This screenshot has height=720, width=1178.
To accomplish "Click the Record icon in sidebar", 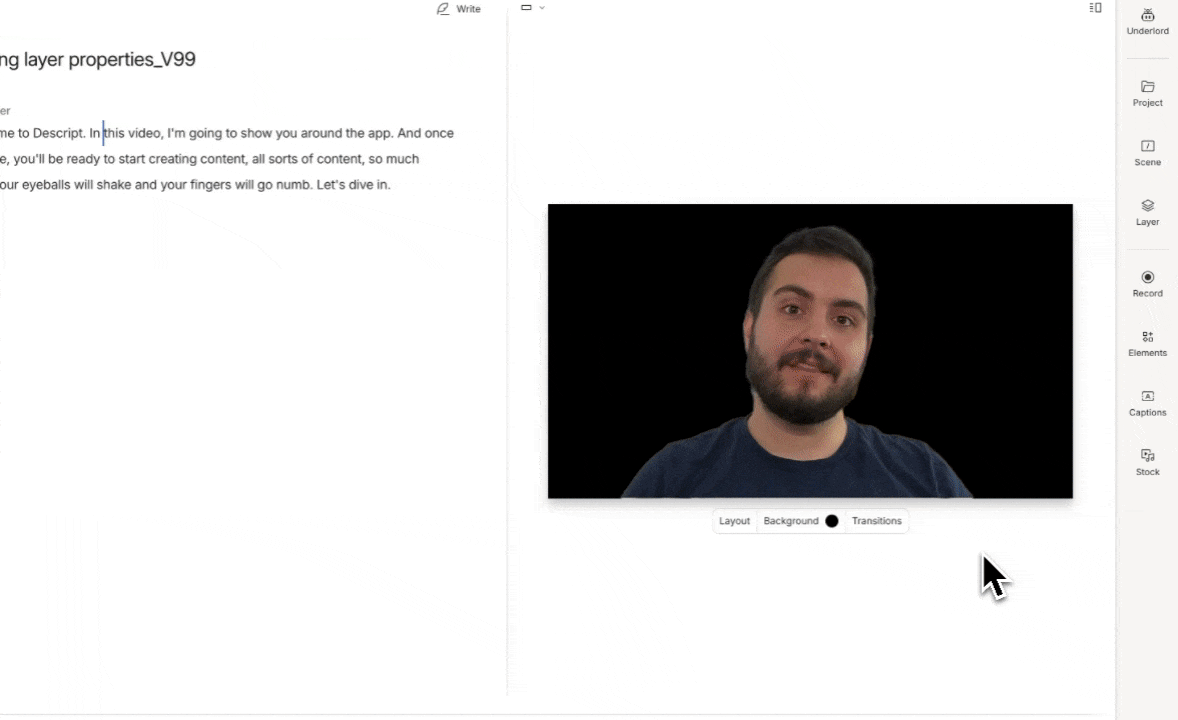I will 1147,283.
